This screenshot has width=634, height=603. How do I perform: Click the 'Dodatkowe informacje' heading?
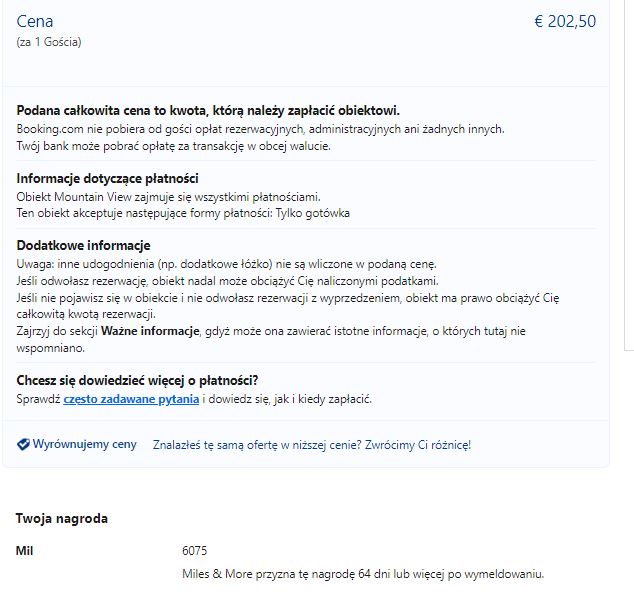pos(83,245)
